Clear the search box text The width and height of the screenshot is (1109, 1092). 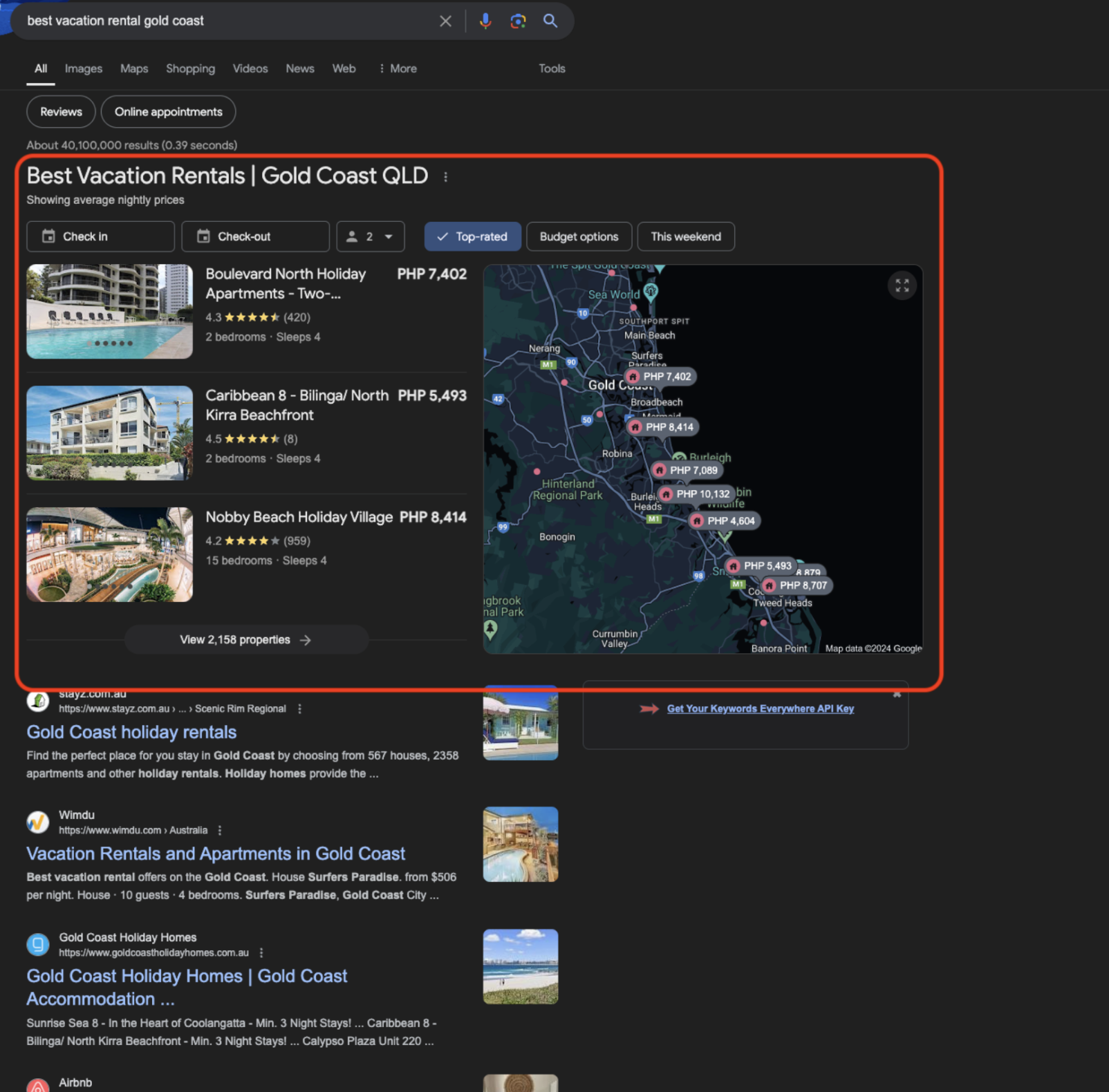click(445, 21)
